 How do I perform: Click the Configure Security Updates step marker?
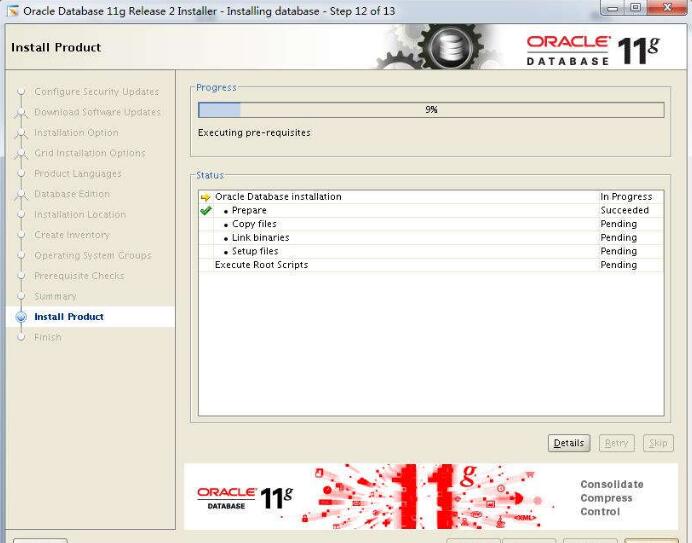(x=21, y=92)
